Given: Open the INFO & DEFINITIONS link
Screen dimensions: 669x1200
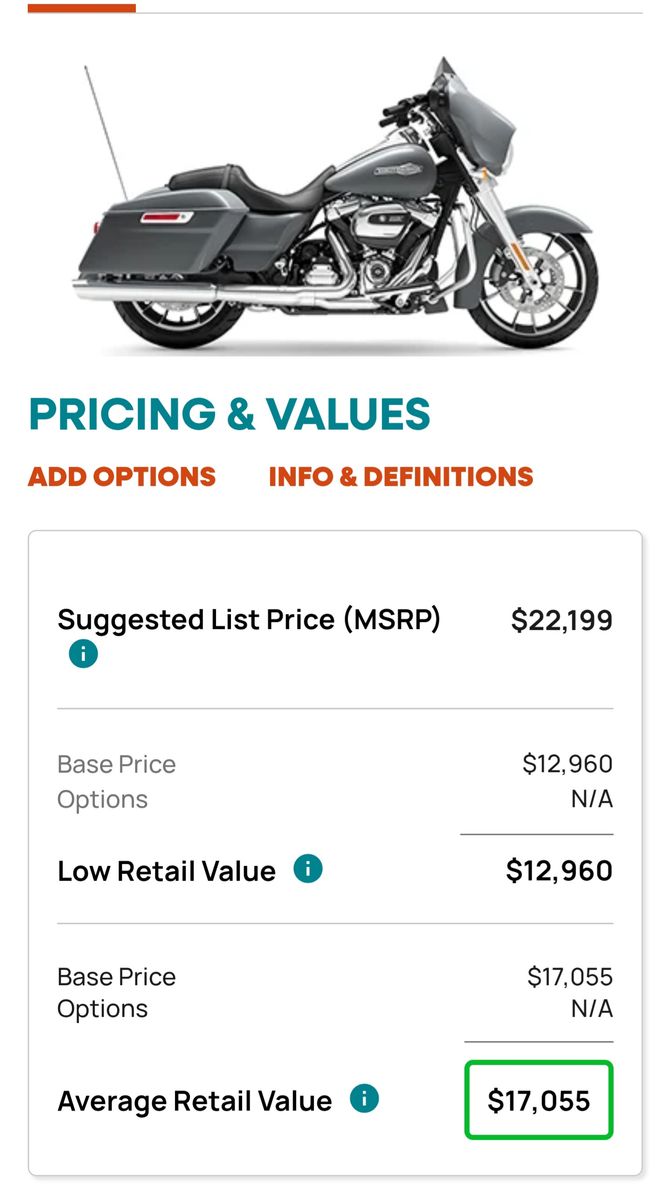Looking at the screenshot, I should (x=401, y=477).
